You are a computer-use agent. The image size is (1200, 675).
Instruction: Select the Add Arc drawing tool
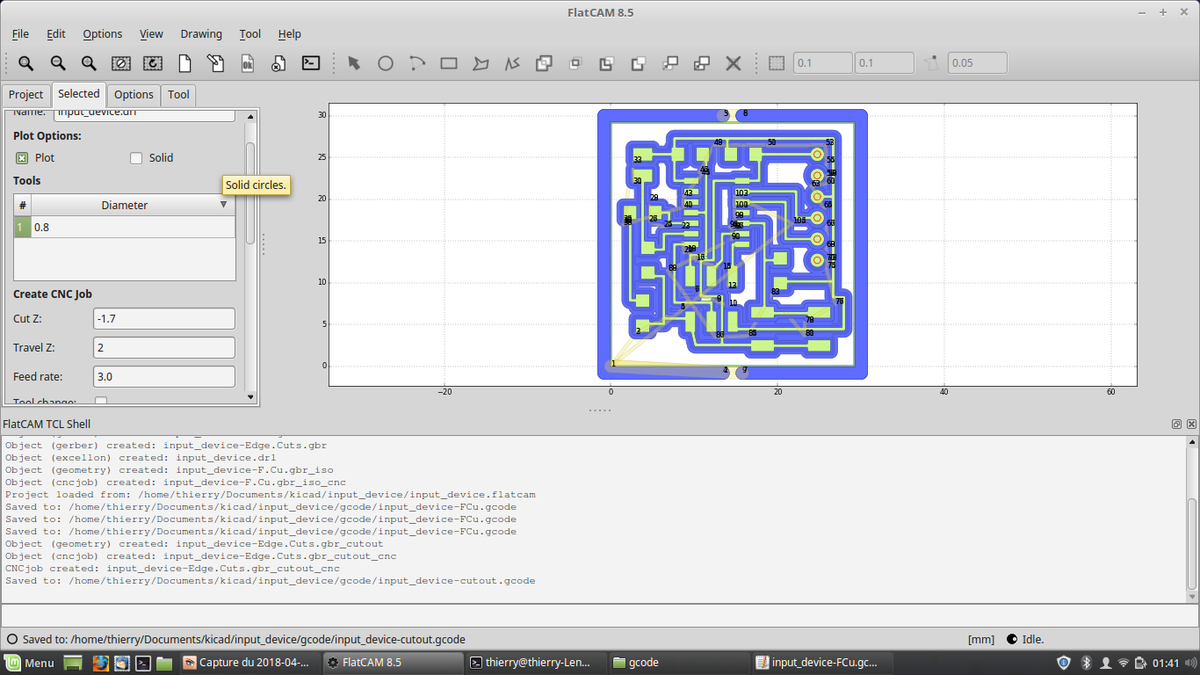point(417,63)
